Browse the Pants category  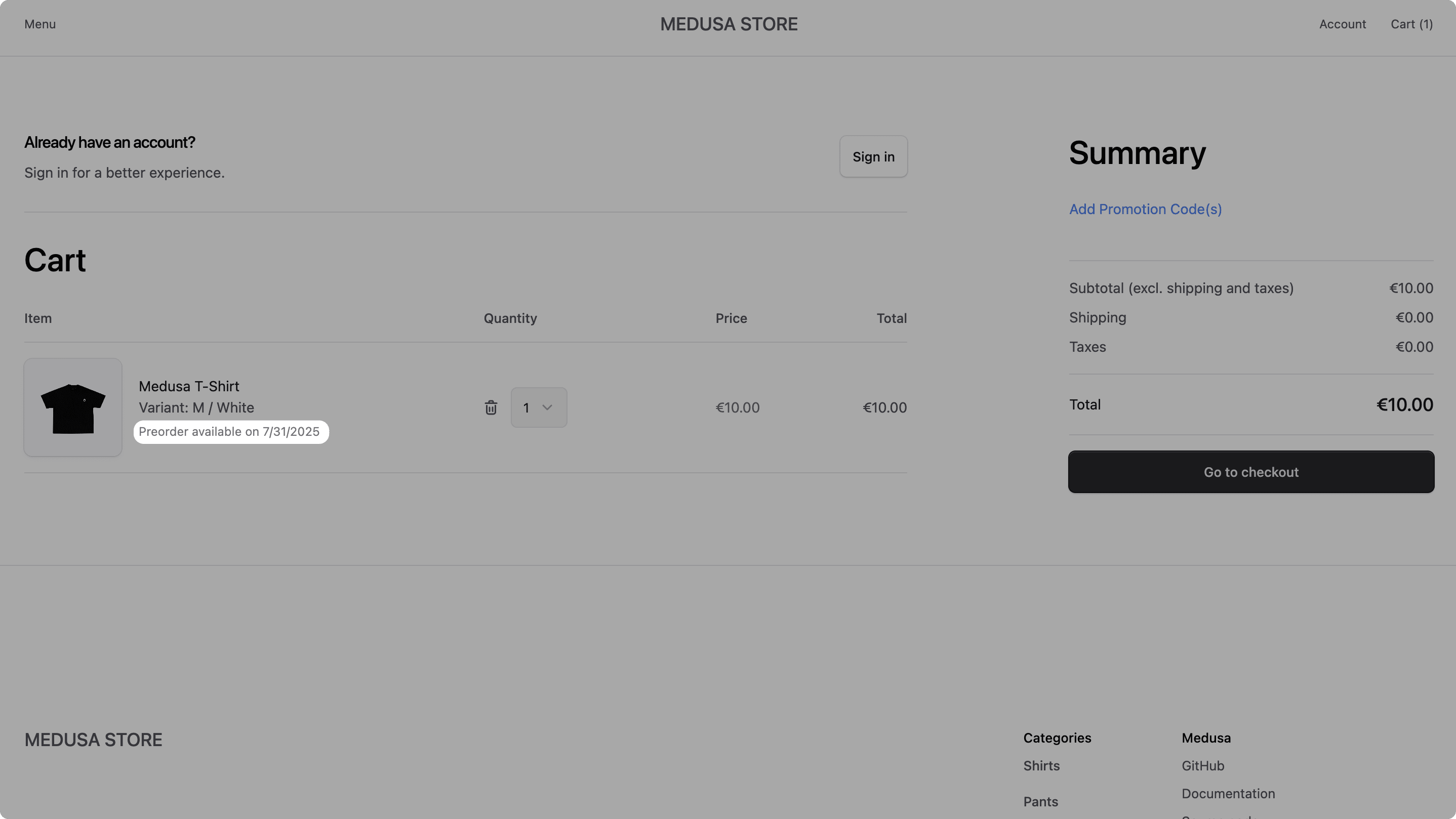pyautogui.click(x=1040, y=801)
